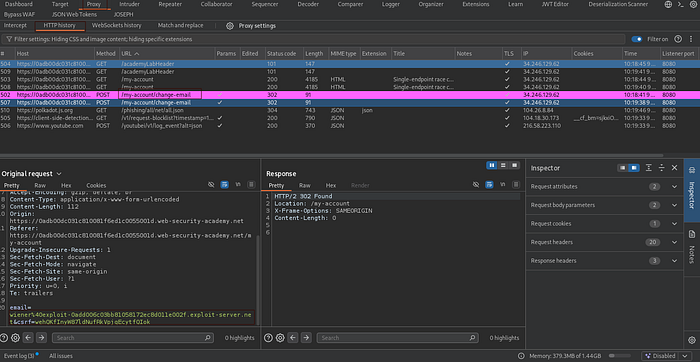Dock Inspector to right layout toggle

coord(634,168)
